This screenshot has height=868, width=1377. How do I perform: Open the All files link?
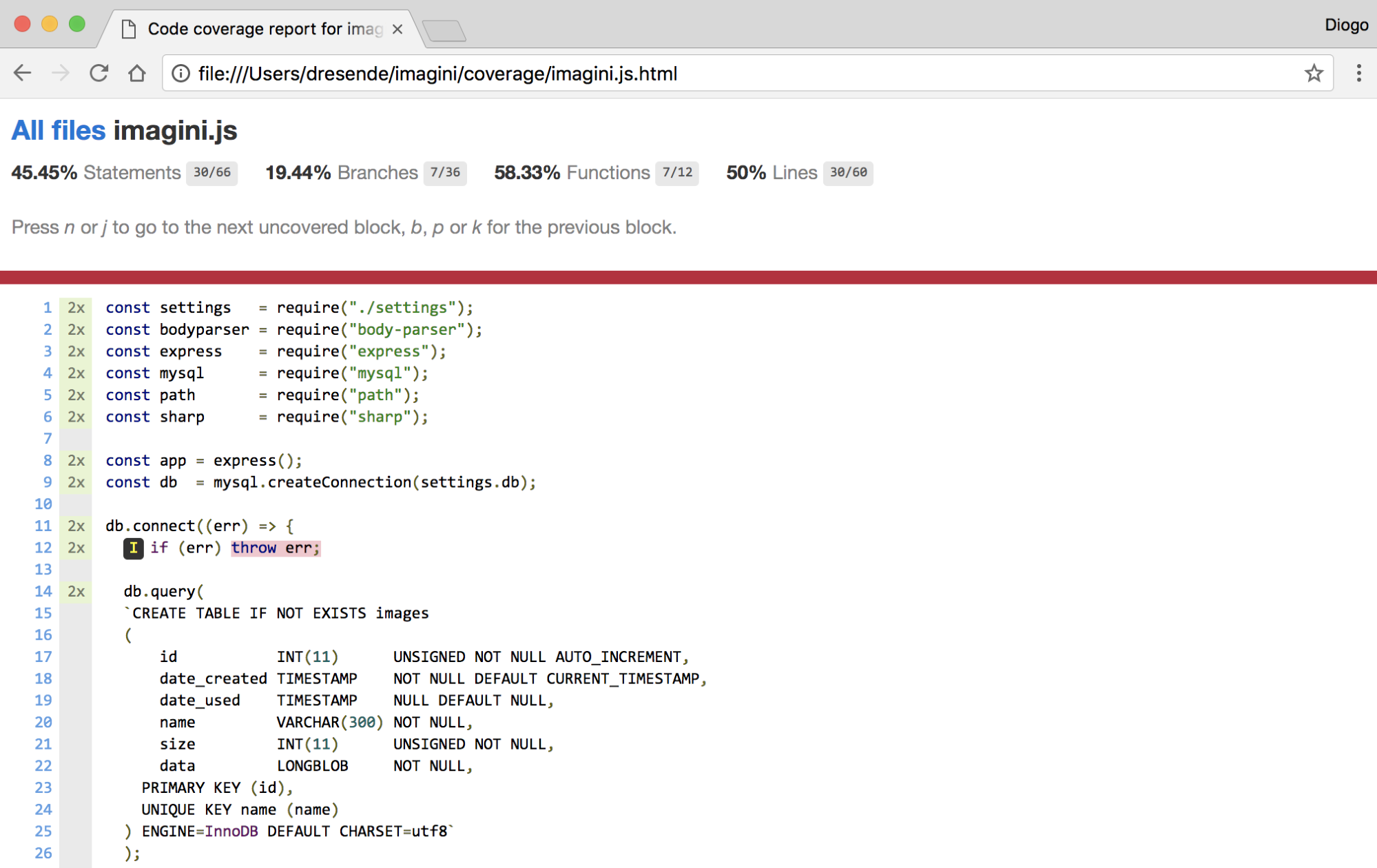tap(59, 130)
